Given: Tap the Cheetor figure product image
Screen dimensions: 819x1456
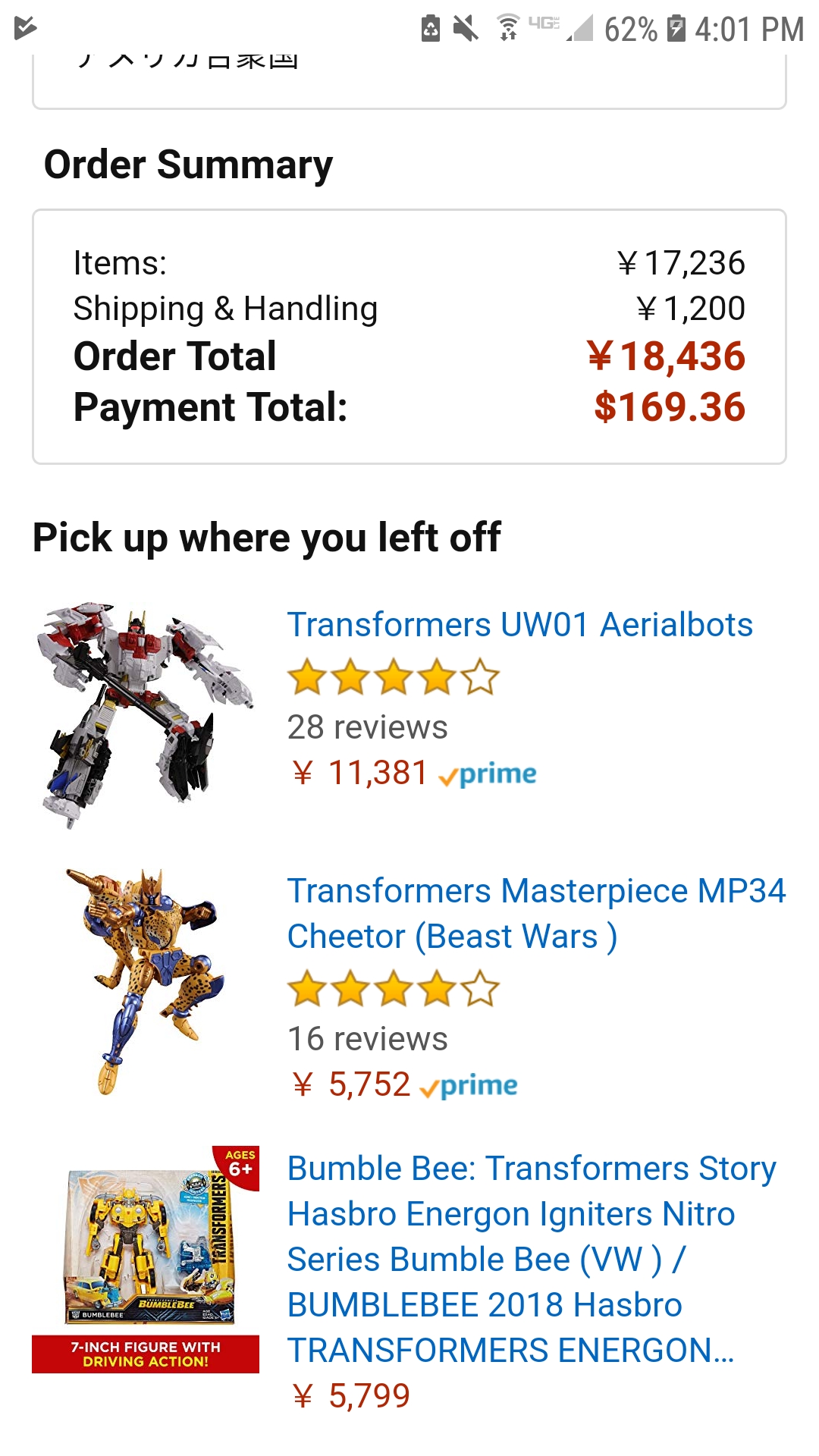Looking at the screenshot, I should 145,981.
